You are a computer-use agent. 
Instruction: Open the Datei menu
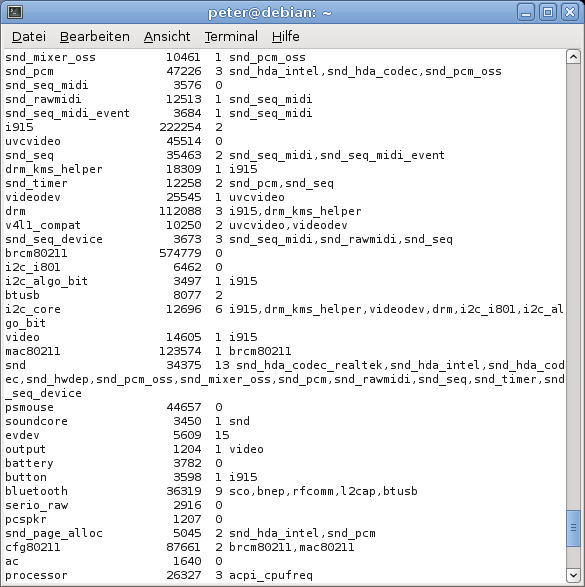pos(29,37)
